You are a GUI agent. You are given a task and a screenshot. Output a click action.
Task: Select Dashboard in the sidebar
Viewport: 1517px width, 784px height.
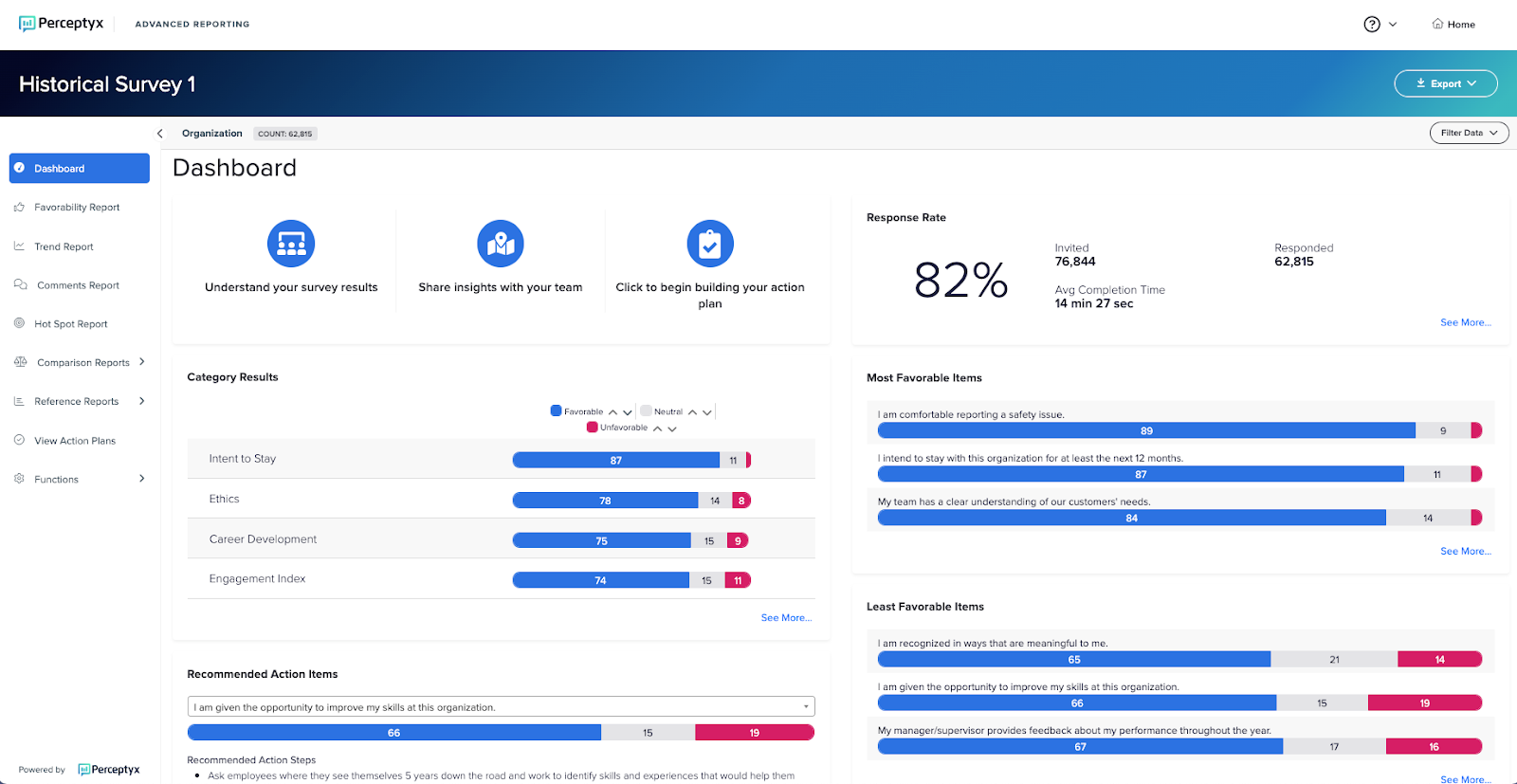pyautogui.click(x=80, y=168)
